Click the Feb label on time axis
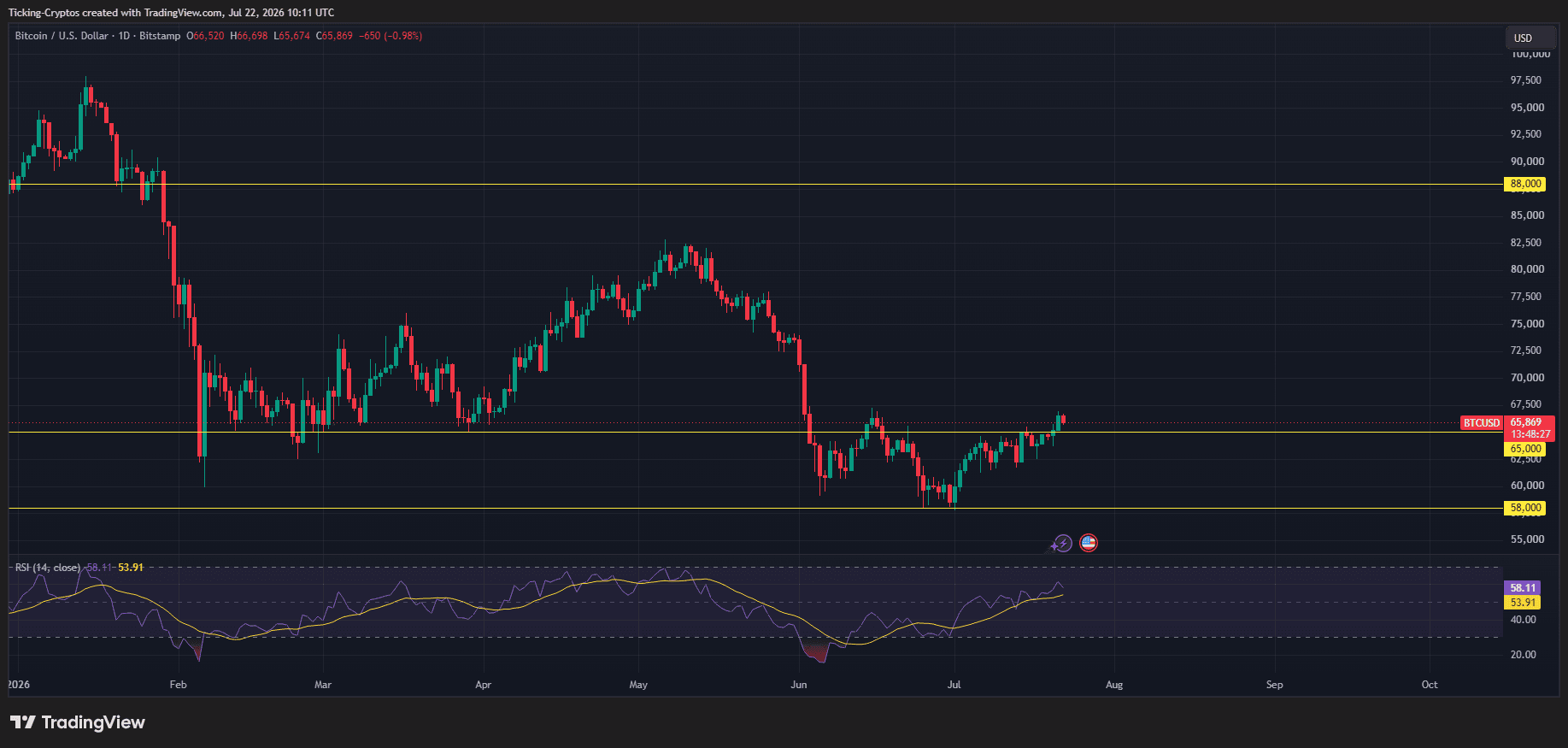This screenshot has width=1568, height=748. click(x=178, y=685)
